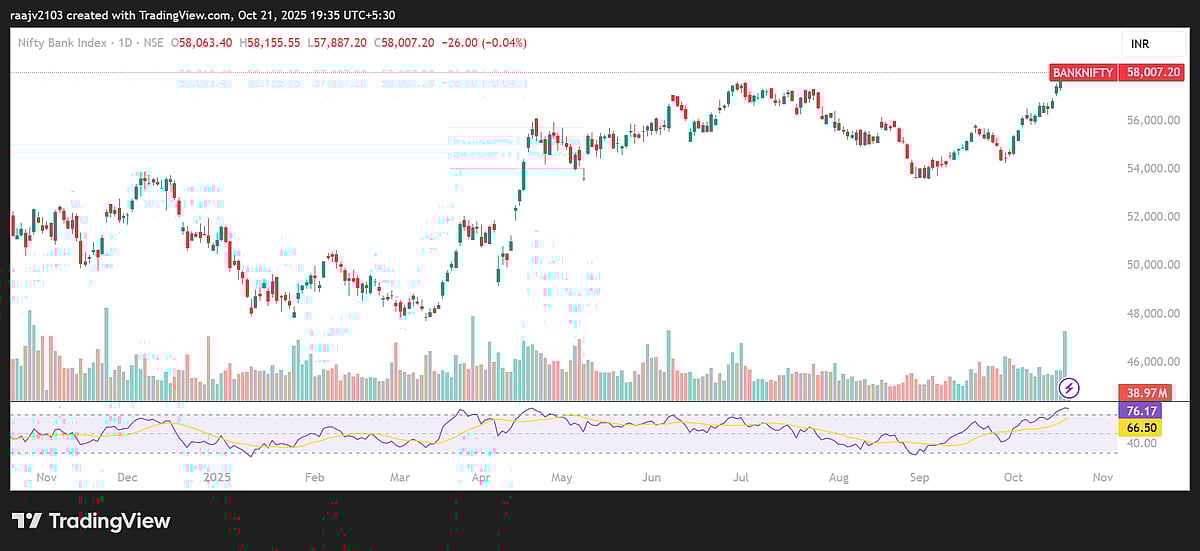The height and width of the screenshot is (551, 1200).
Task: Click the NSE exchange label in legend
Action: [152, 43]
